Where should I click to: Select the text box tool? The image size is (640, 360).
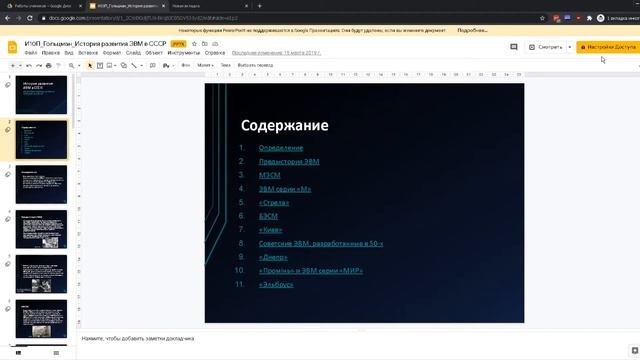(x=100, y=65)
